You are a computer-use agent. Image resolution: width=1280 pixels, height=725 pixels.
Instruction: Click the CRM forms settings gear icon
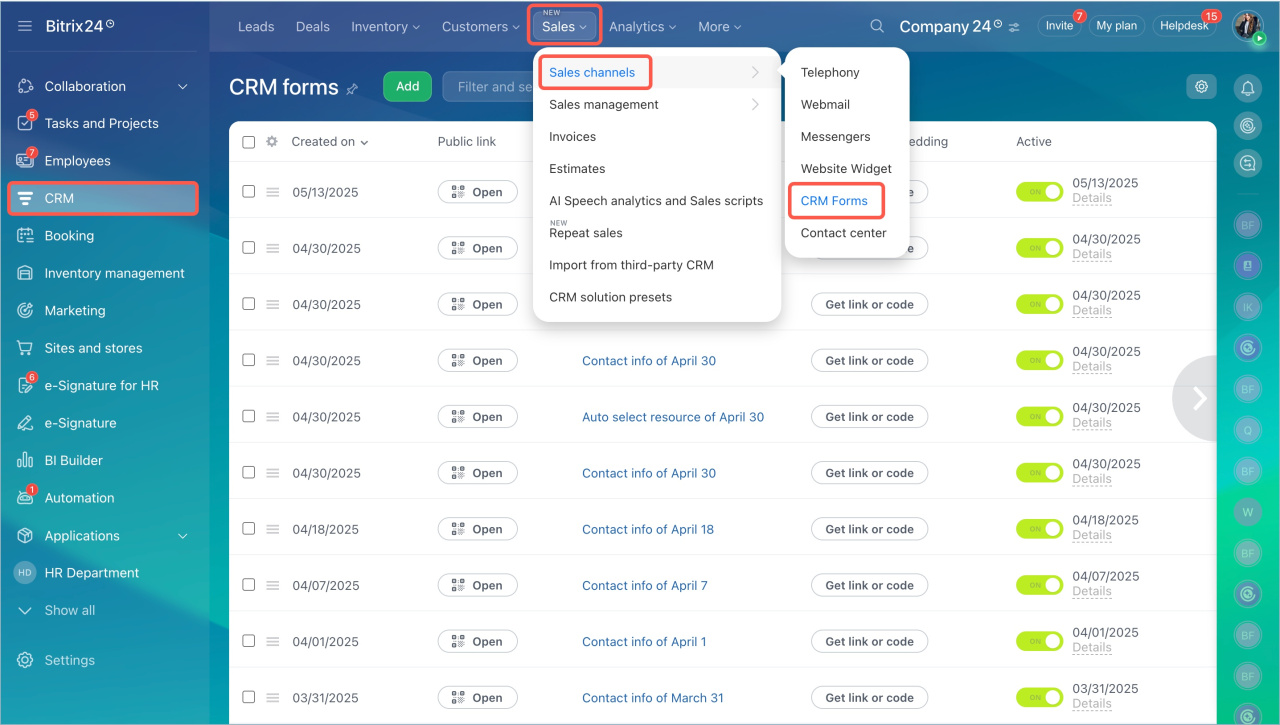point(1201,87)
